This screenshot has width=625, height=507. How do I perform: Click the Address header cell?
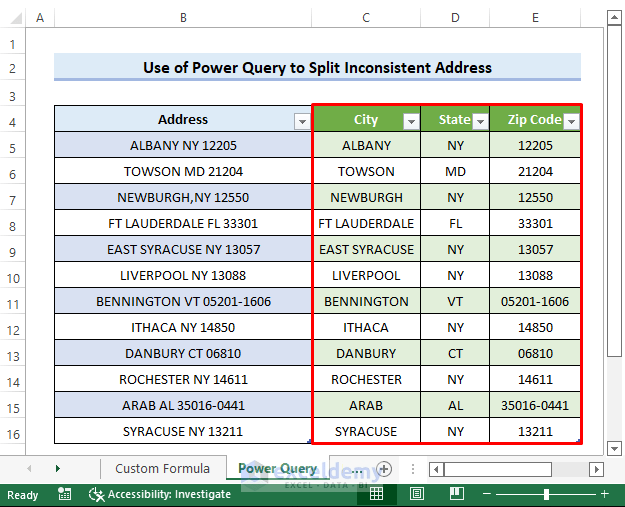[183, 119]
